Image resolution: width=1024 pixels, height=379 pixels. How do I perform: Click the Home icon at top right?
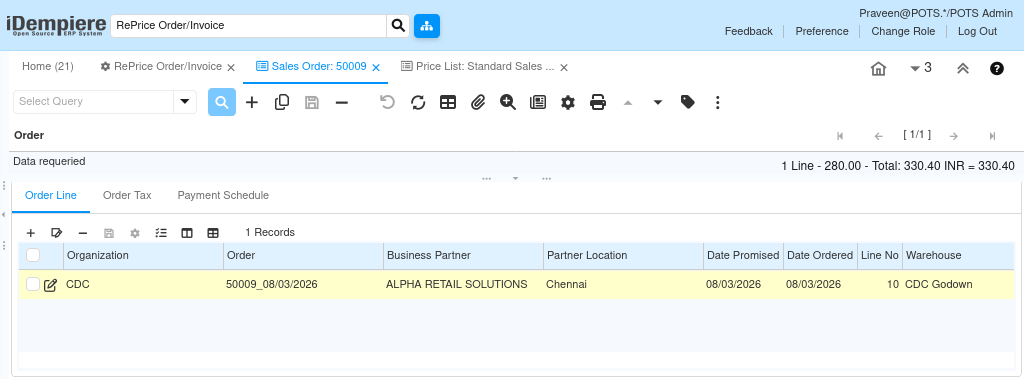[x=878, y=69]
